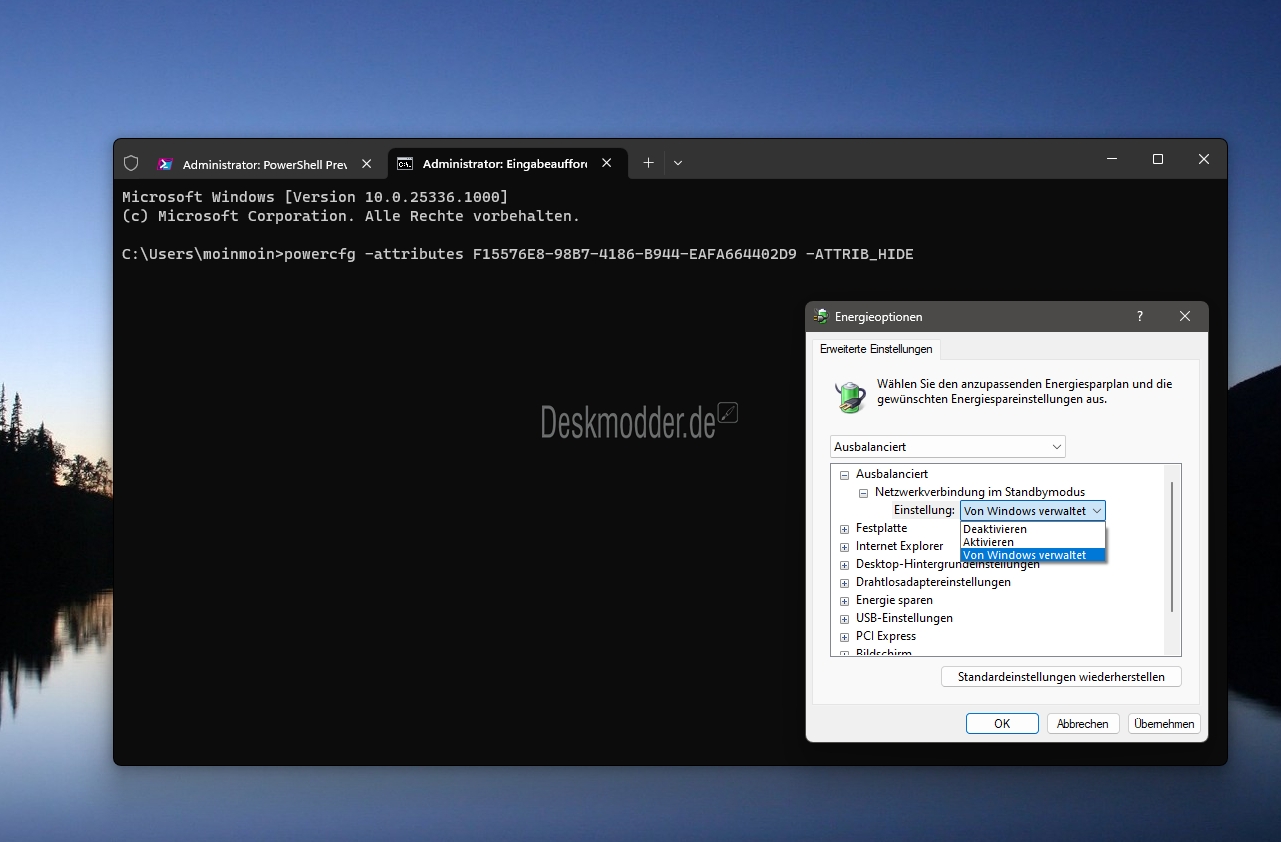The width and height of the screenshot is (1281, 842).
Task: Click the powercfg command line in the terminal
Action: (x=518, y=254)
